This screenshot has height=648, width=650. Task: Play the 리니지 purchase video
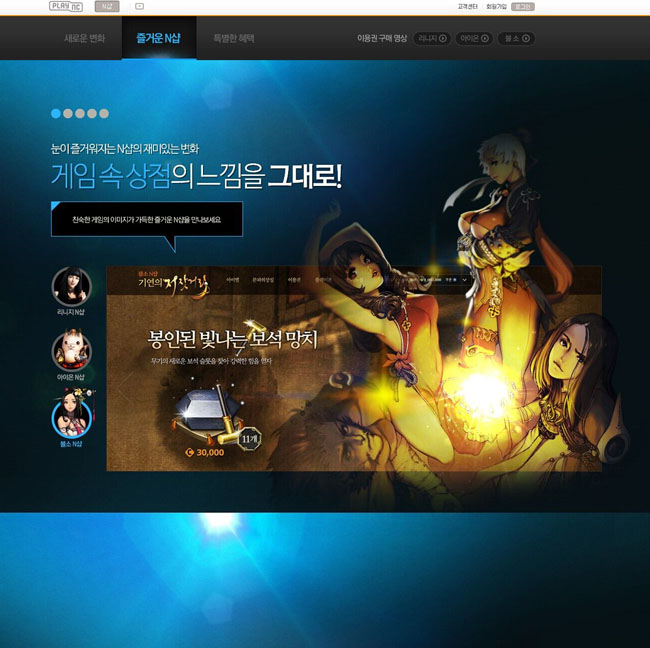coord(432,39)
